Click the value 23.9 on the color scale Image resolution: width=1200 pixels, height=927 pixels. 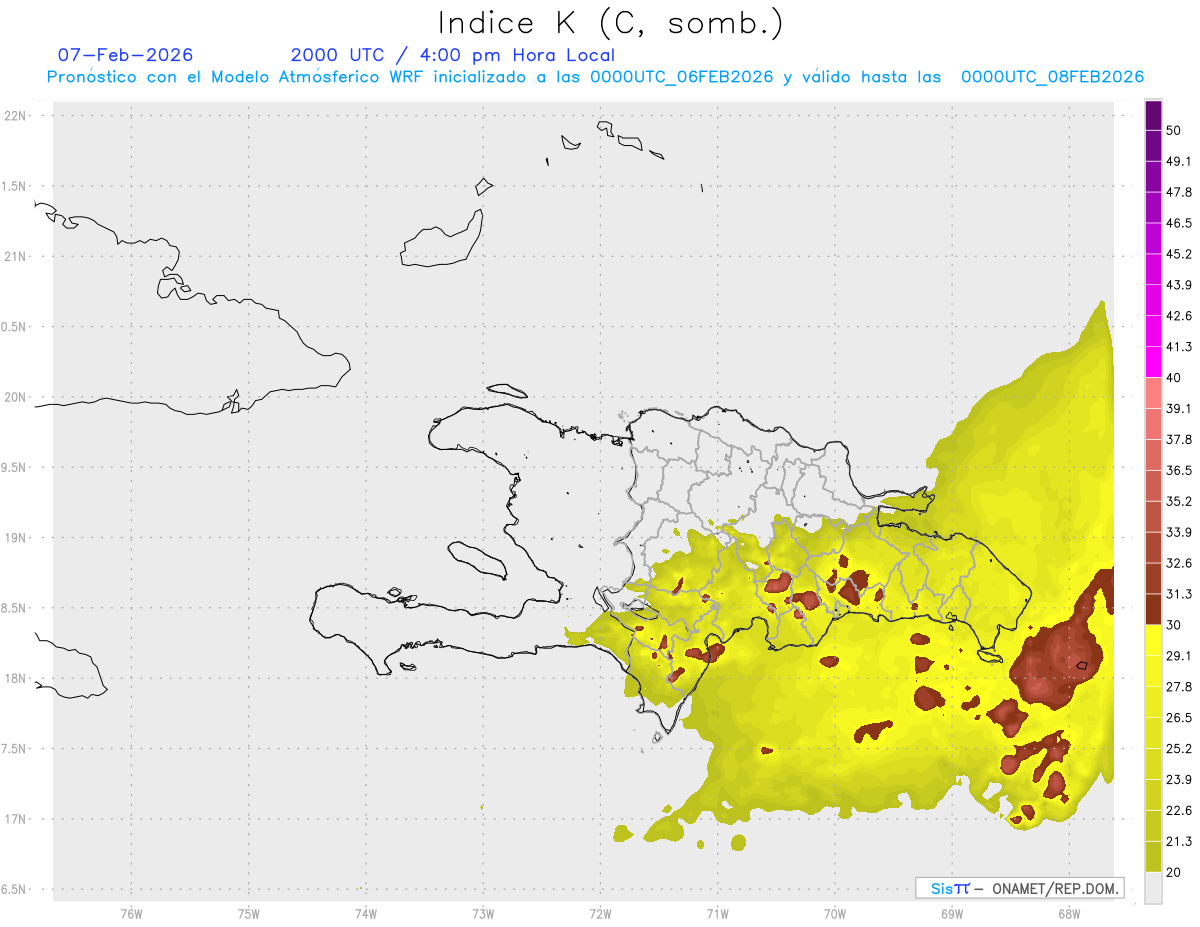1179,779
